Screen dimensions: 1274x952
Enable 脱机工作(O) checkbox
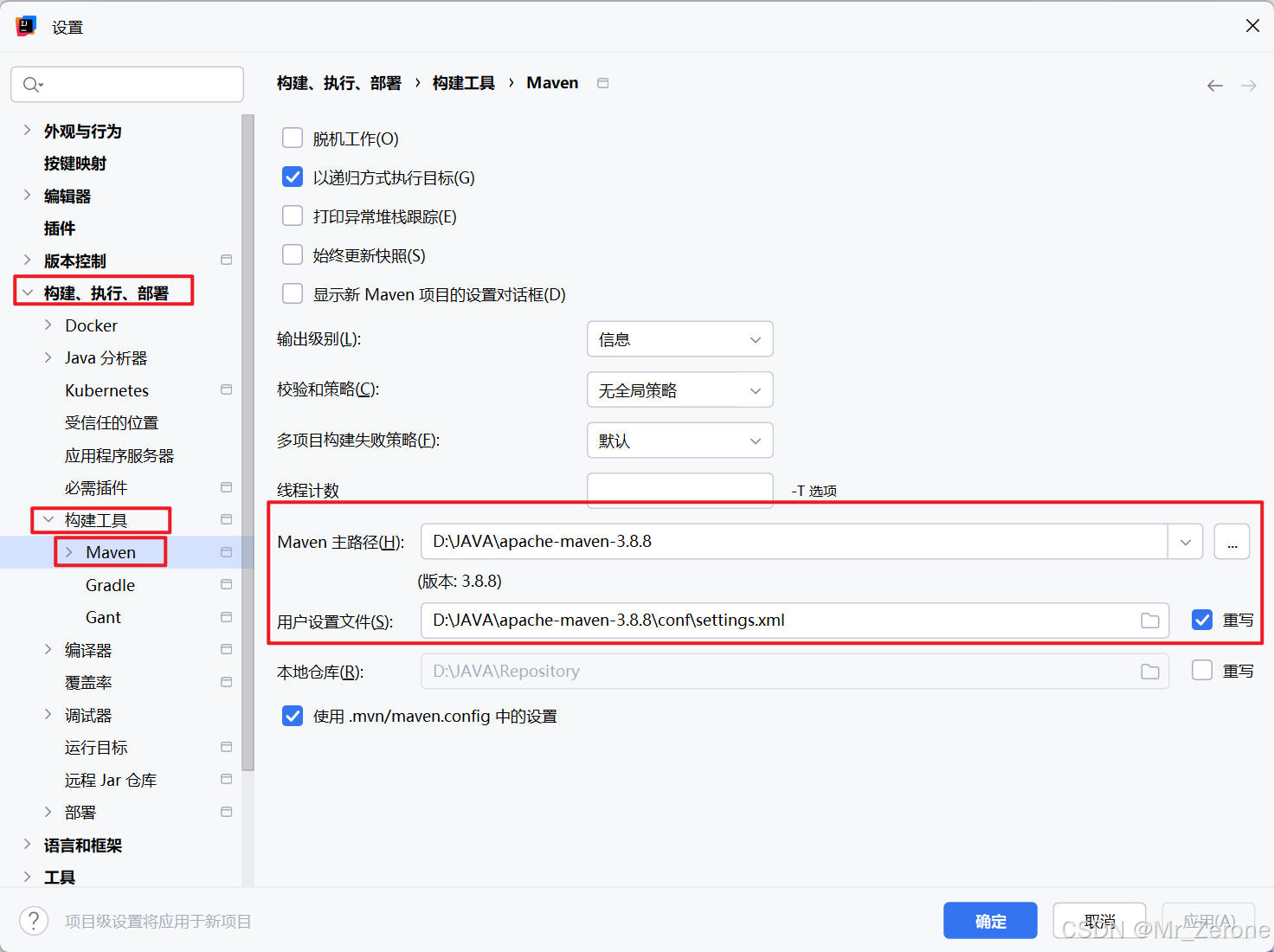pos(293,138)
